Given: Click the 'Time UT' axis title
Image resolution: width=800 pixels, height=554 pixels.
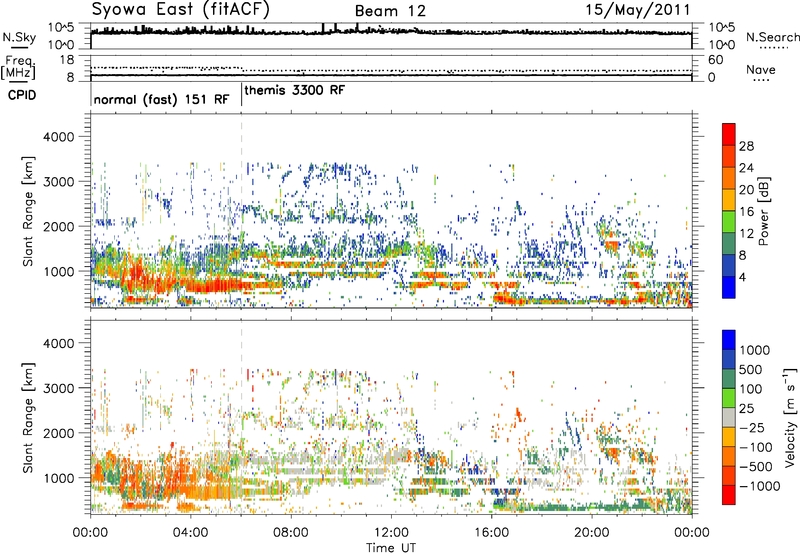Looking at the screenshot, I should click(x=391, y=547).
